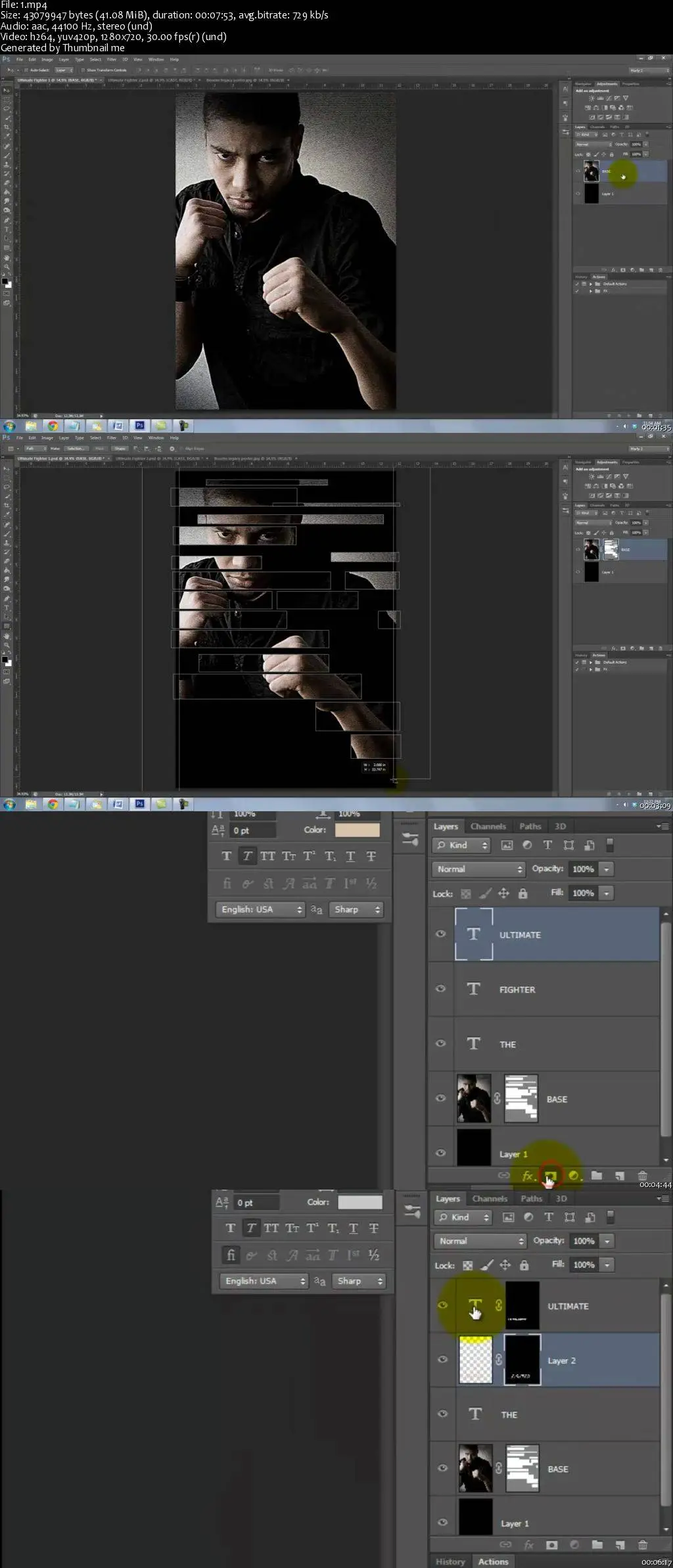Delete layer via trash in 00:06:17 frame

(643, 1544)
